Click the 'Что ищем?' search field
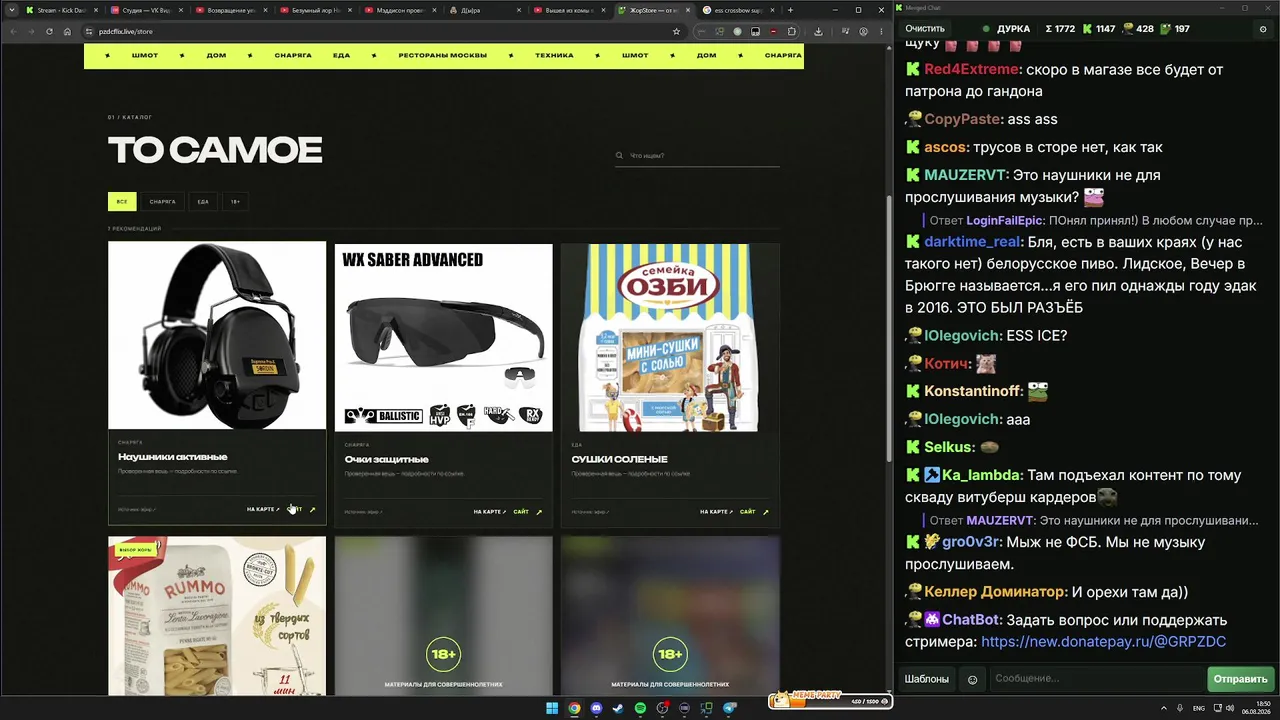Viewport: 1280px width, 720px height. pyautogui.click(x=698, y=156)
